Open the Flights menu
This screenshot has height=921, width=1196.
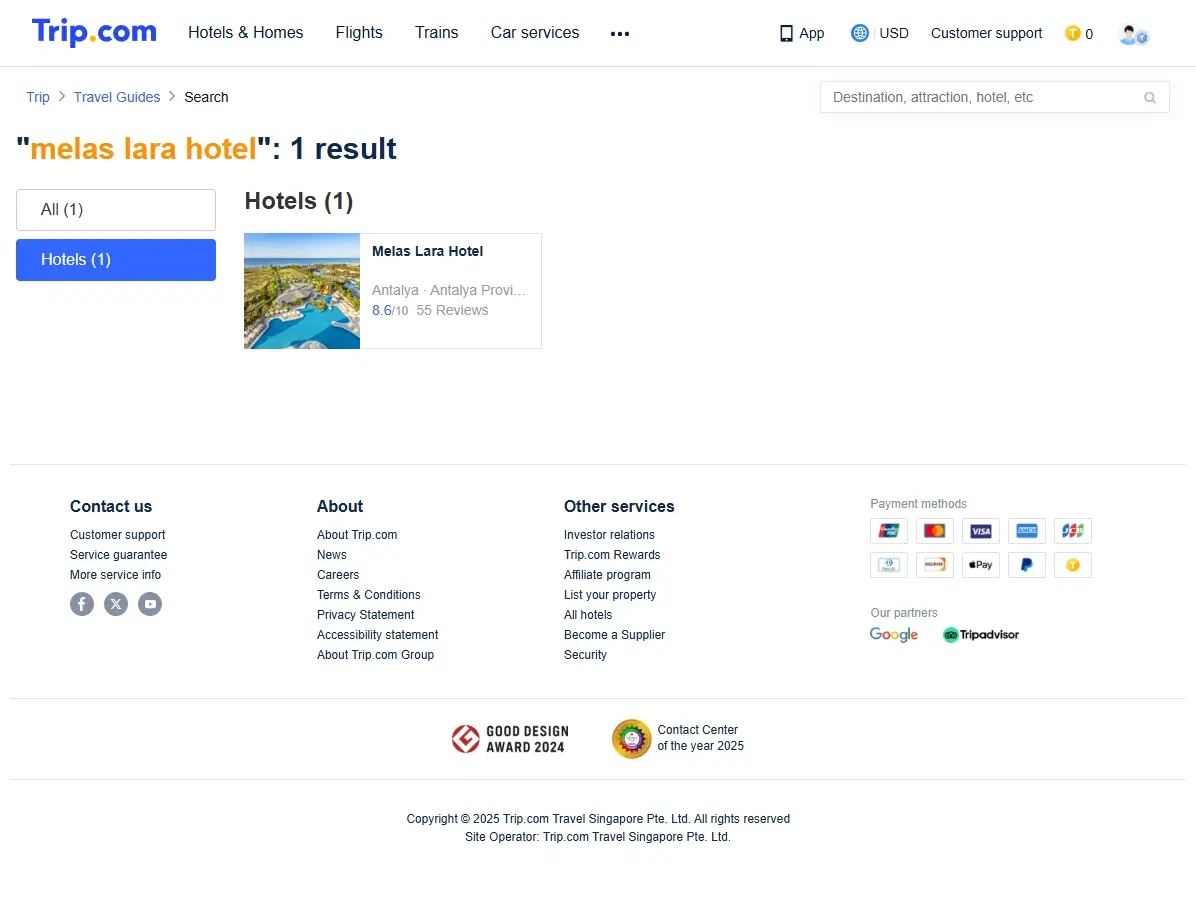coord(358,33)
